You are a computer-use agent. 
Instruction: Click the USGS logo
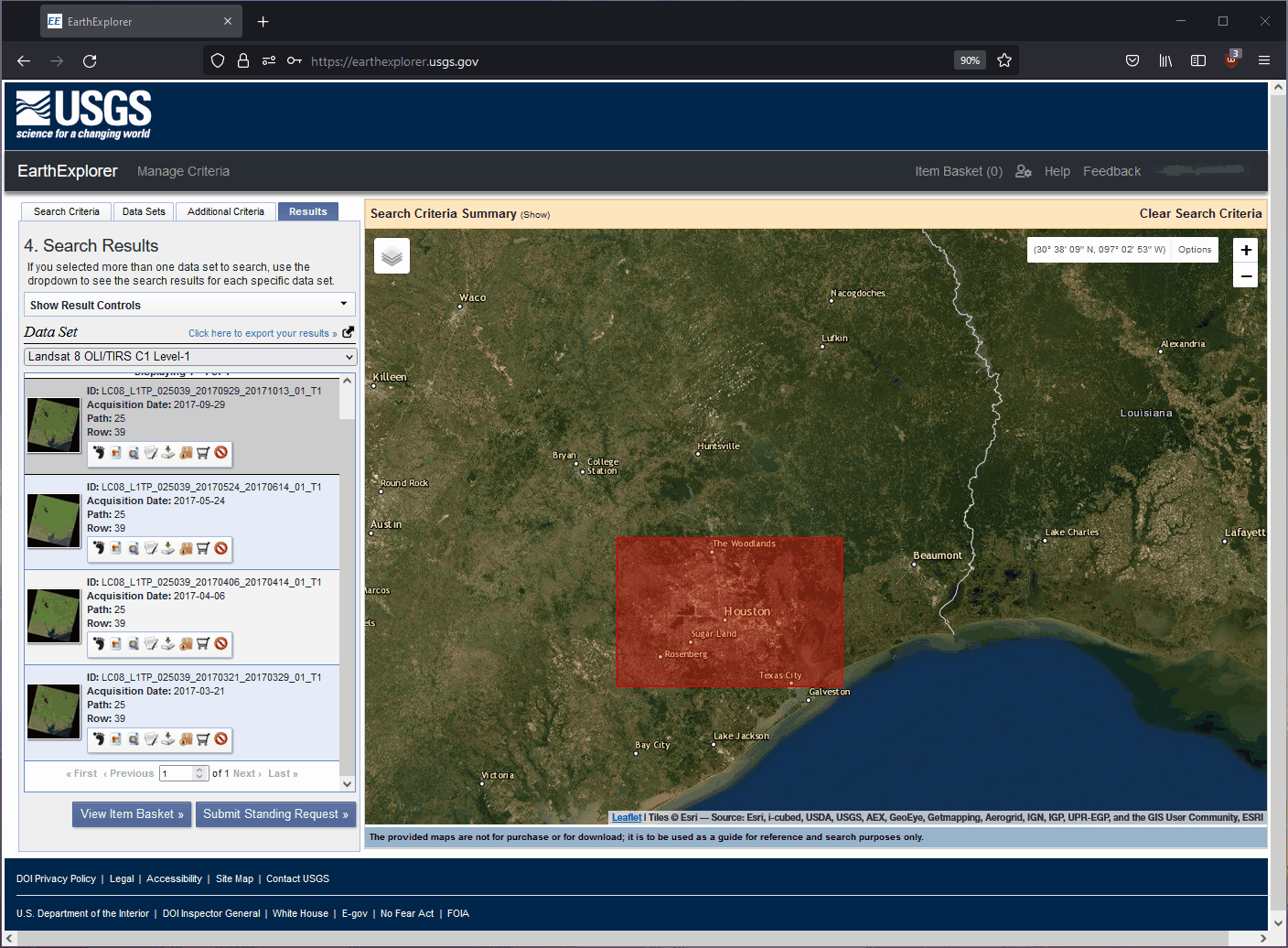[83, 114]
